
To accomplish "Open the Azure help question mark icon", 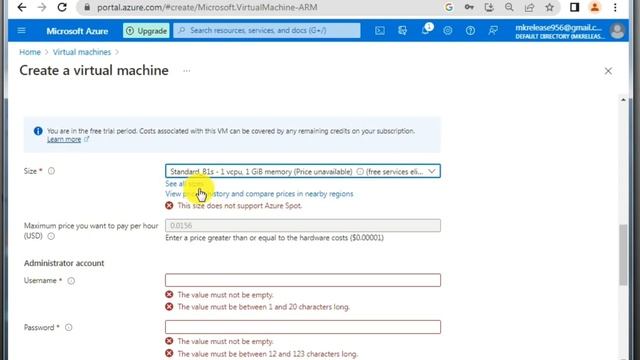I will click(x=470, y=31).
